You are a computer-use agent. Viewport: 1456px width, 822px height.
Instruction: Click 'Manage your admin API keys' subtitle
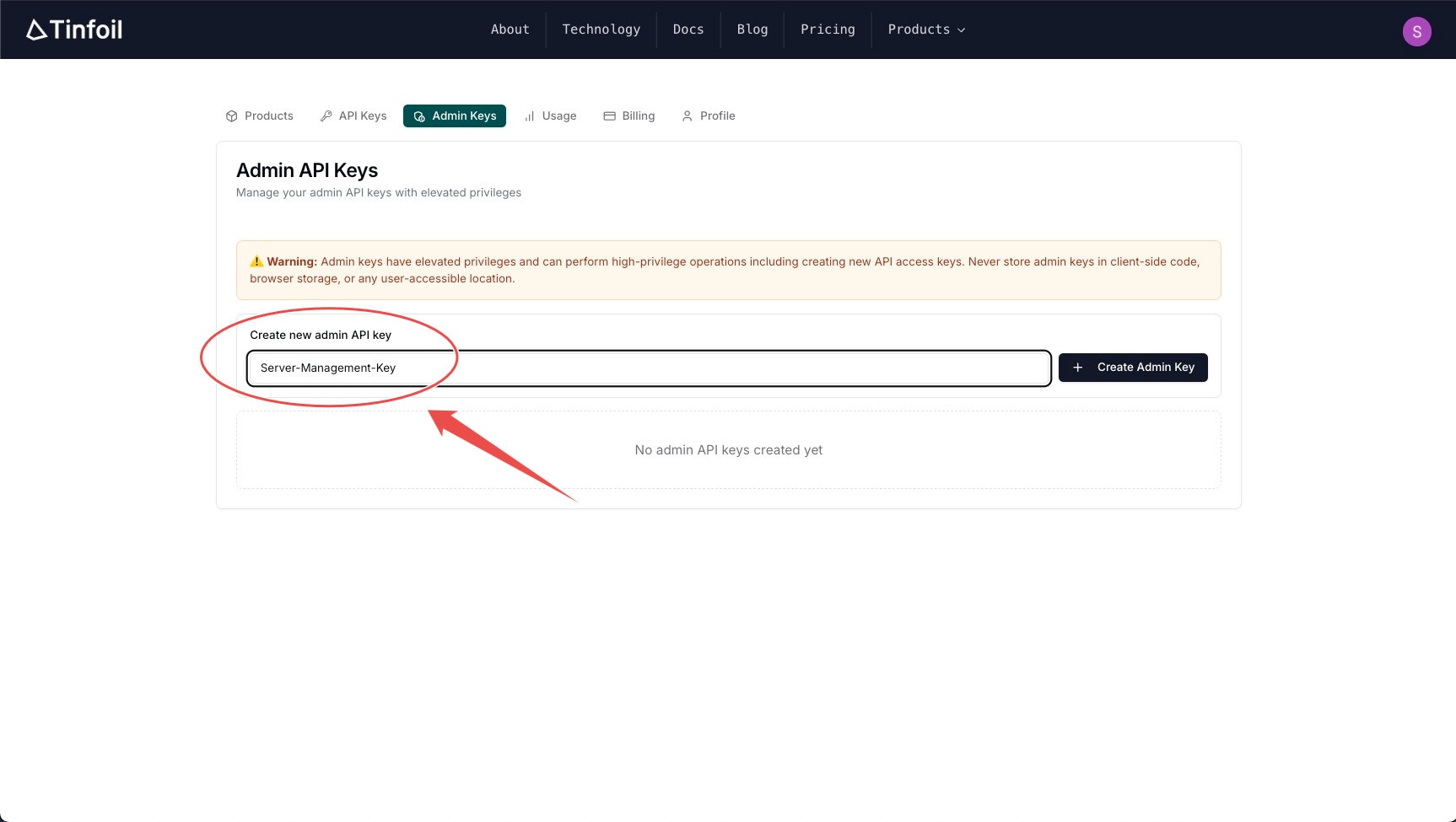[379, 193]
